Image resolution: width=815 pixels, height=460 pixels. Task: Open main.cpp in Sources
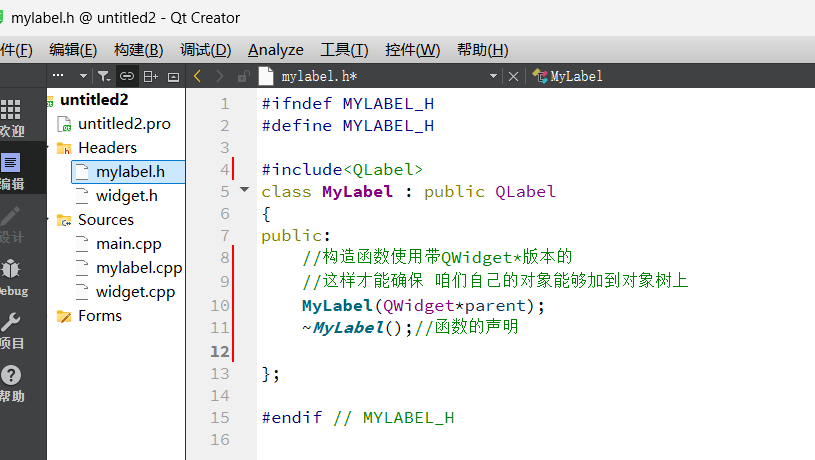pos(128,244)
